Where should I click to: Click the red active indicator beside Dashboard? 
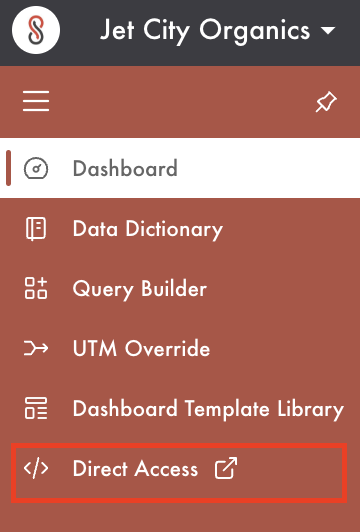(x=8, y=168)
